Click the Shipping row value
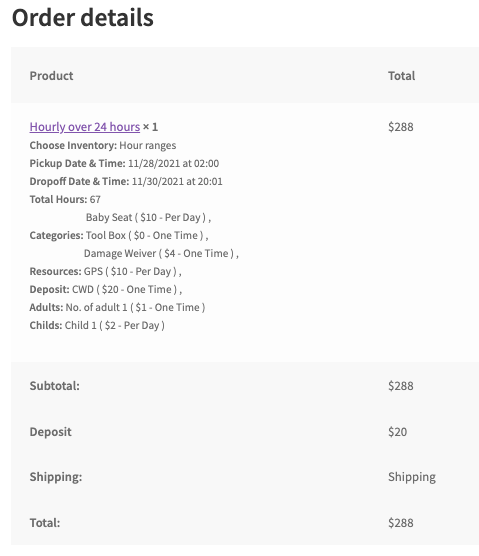 (412, 477)
